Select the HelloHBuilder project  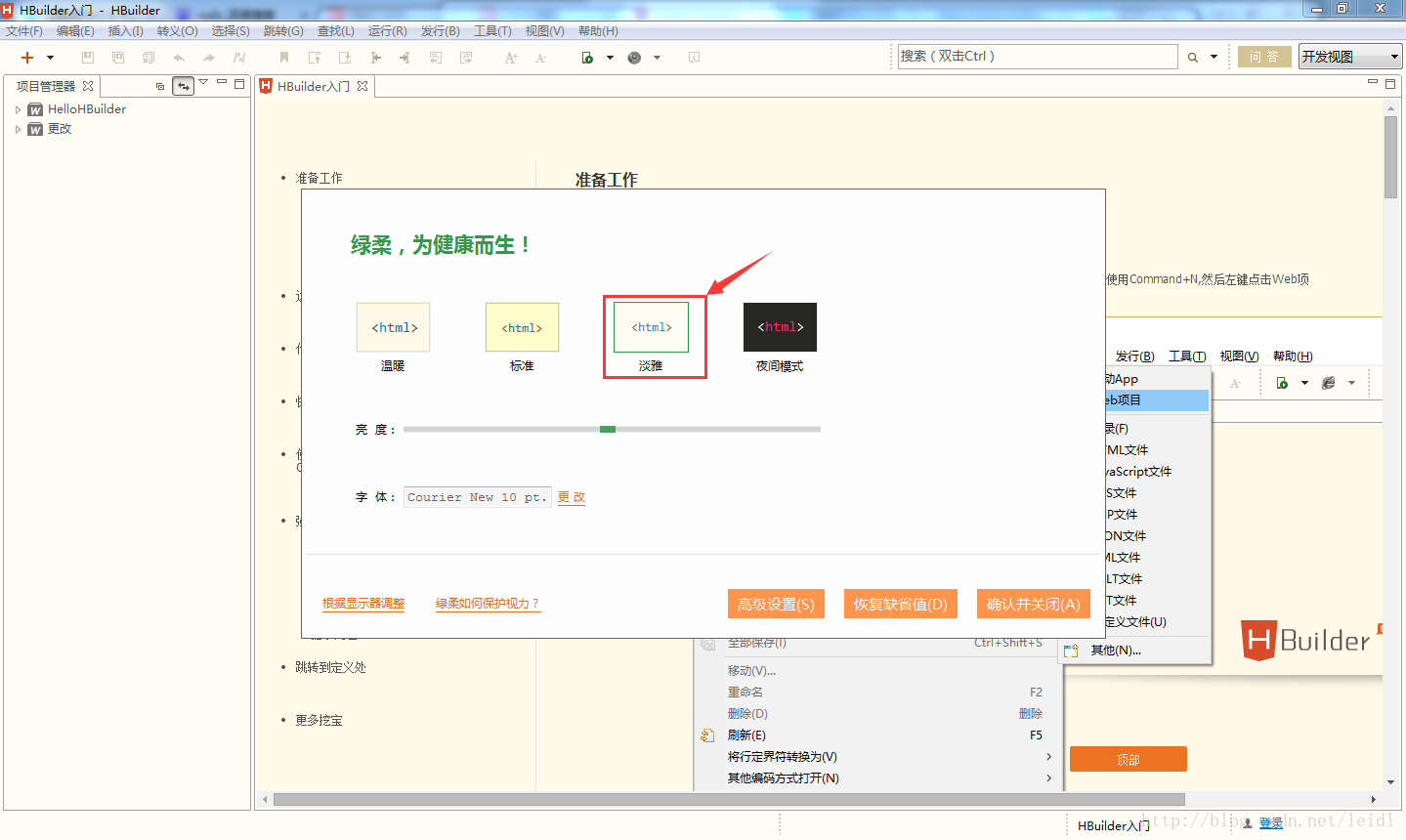coord(87,109)
